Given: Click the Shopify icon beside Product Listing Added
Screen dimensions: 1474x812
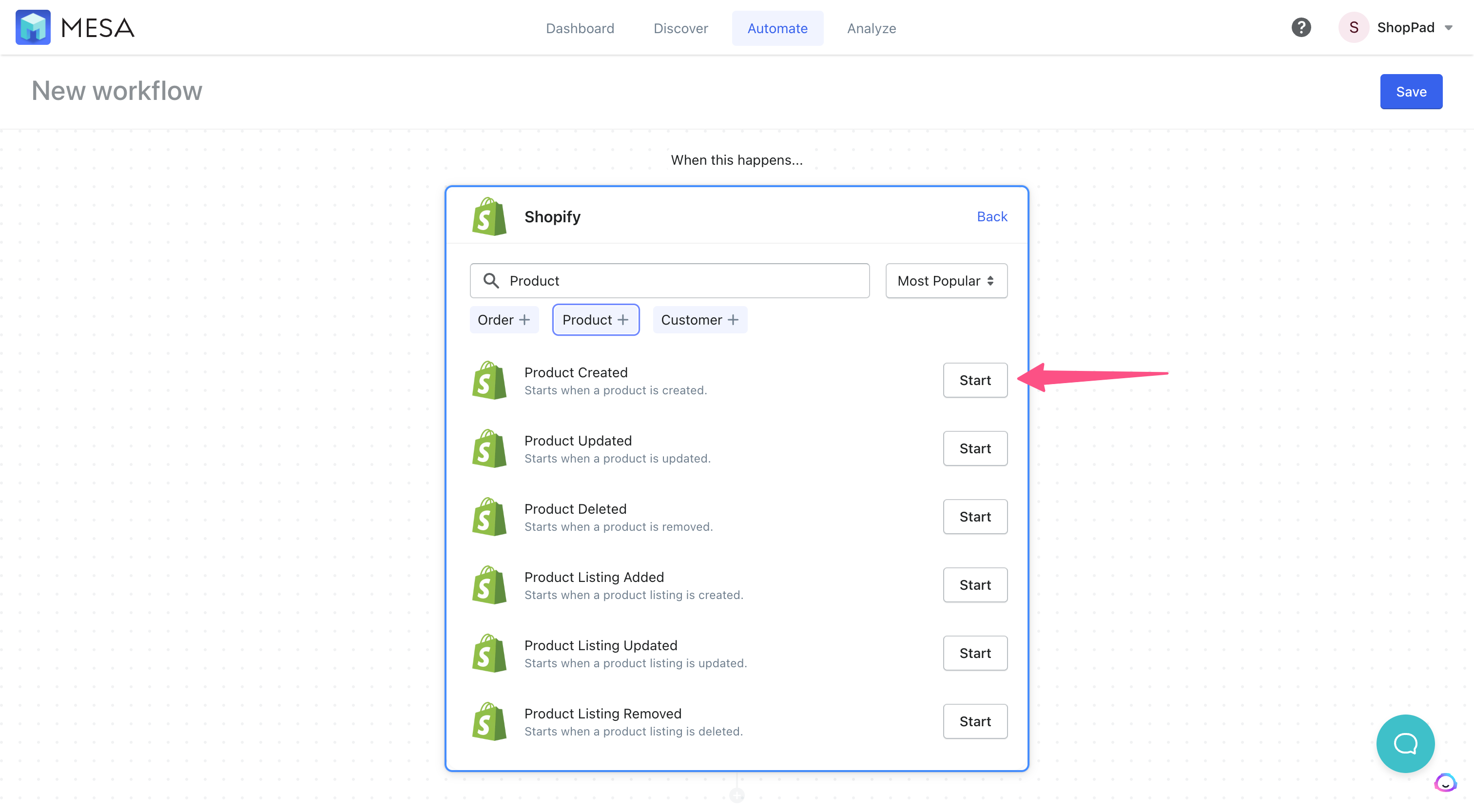Looking at the screenshot, I should 489,584.
